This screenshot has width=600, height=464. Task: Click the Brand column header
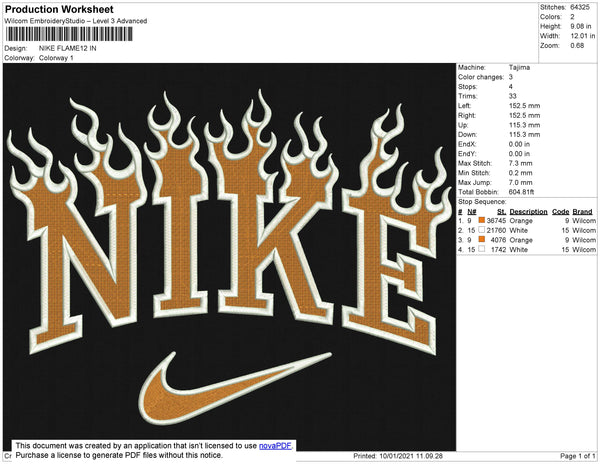(582, 212)
